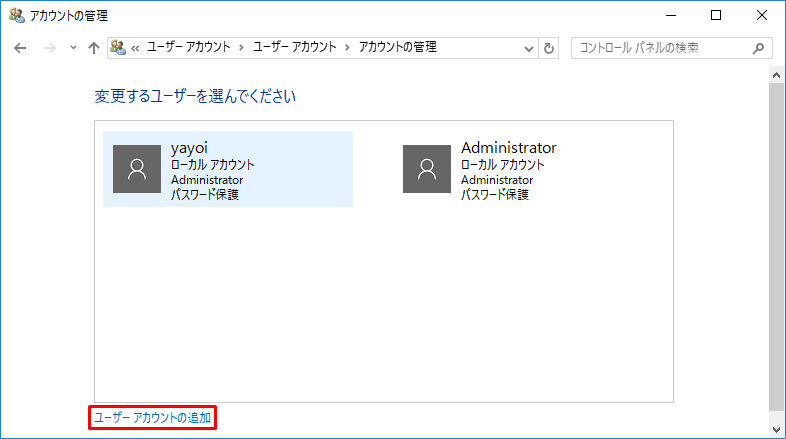Click the yayoi avatar picture
The width and height of the screenshot is (786, 439).
137,169
